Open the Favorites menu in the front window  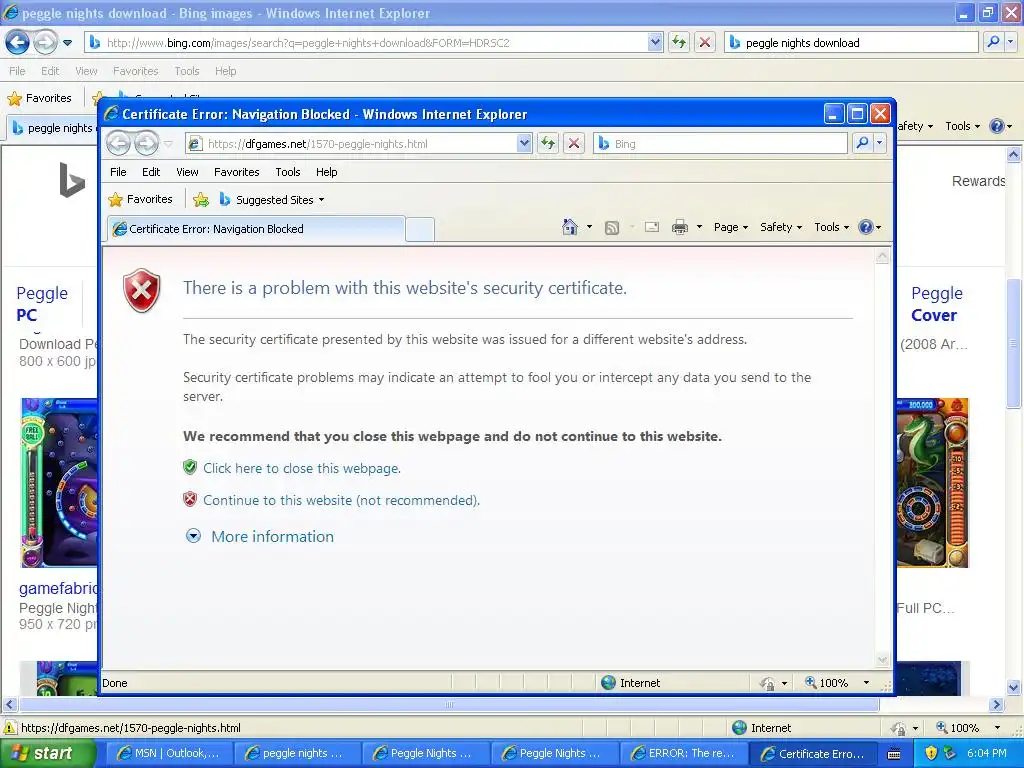click(236, 172)
